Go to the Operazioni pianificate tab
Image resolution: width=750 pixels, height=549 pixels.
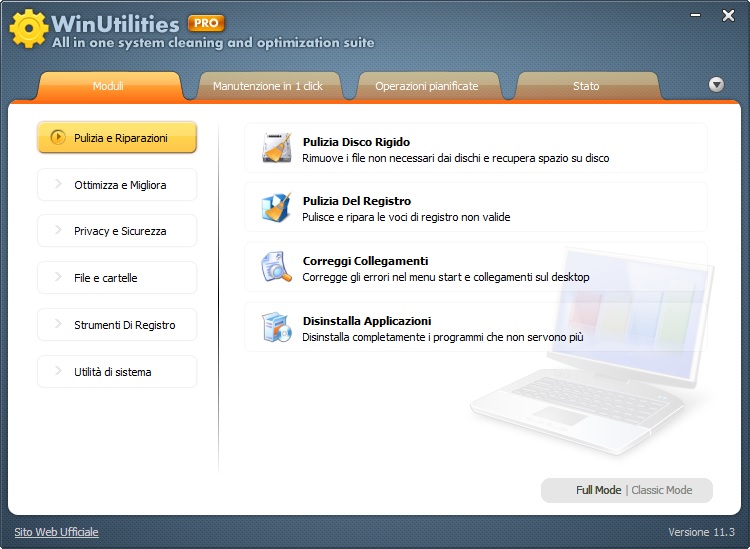(427, 86)
